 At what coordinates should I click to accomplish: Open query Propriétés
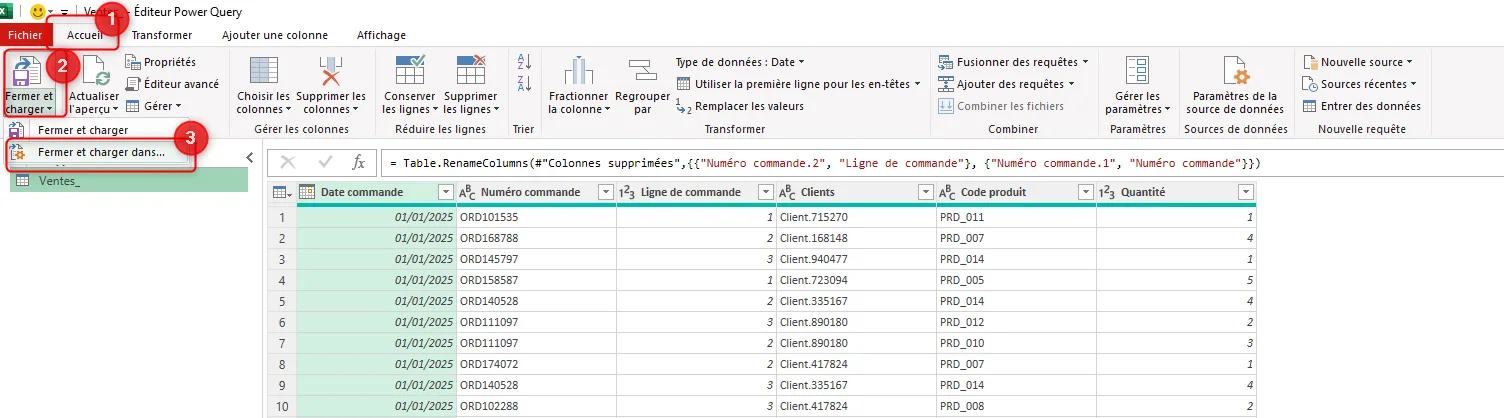click(x=161, y=62)
